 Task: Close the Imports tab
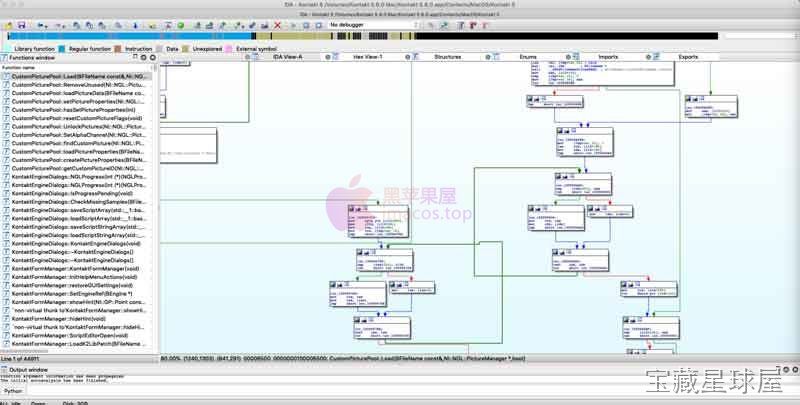pos(568,57)
